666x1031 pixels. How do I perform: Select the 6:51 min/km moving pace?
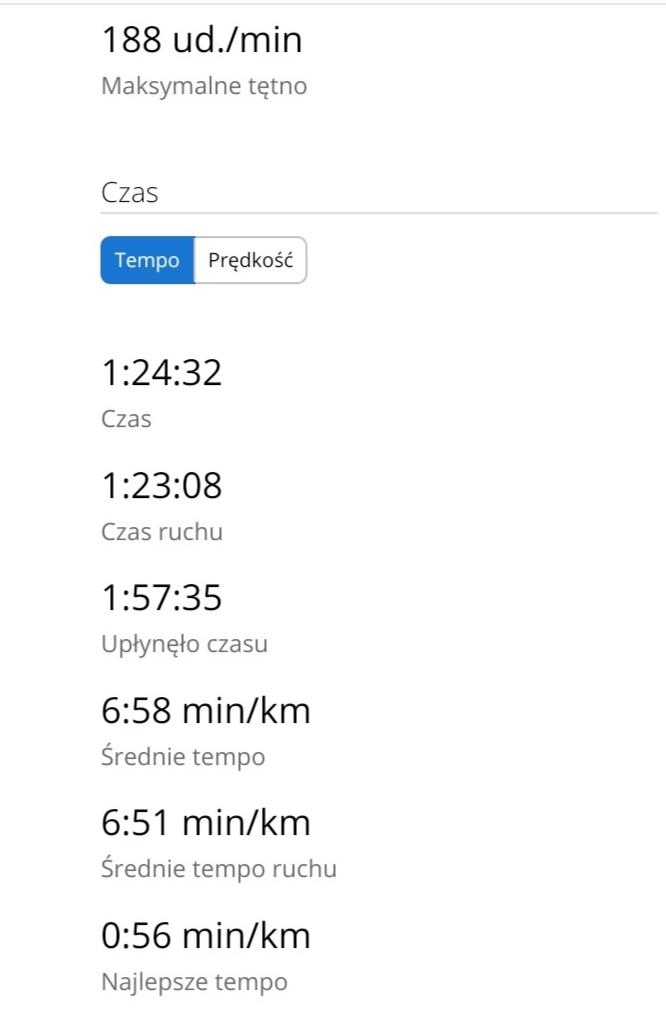[206, 823]
